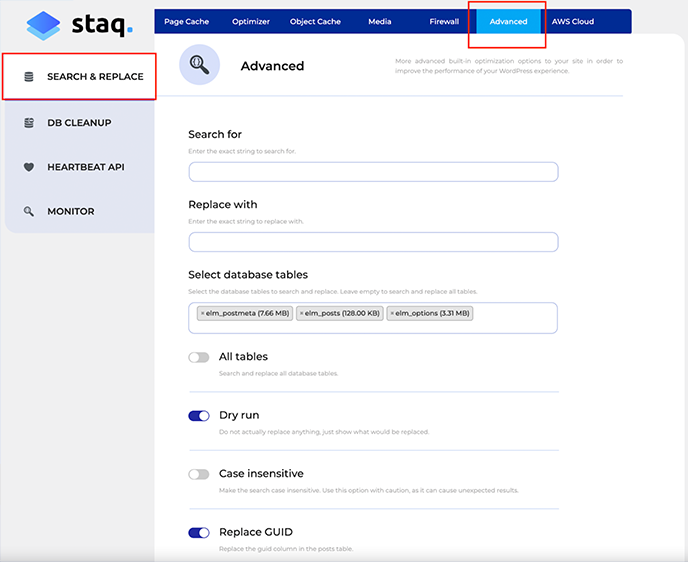Select the Advanced tab
The height and width of the screenshot is (562, 688).
pyautogui.click(x=509, y=21)
